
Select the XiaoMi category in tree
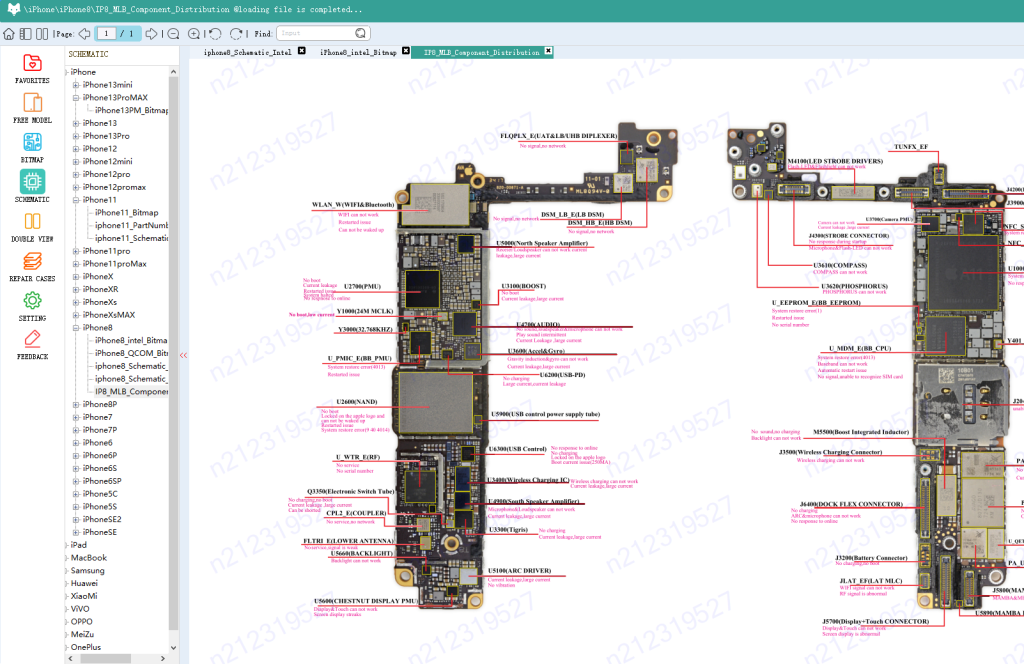pyautogui.click(x=84, y=596)
